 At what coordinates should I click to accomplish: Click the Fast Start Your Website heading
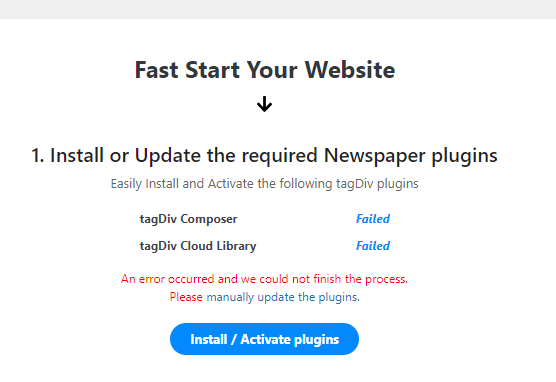tap(265, 70)
